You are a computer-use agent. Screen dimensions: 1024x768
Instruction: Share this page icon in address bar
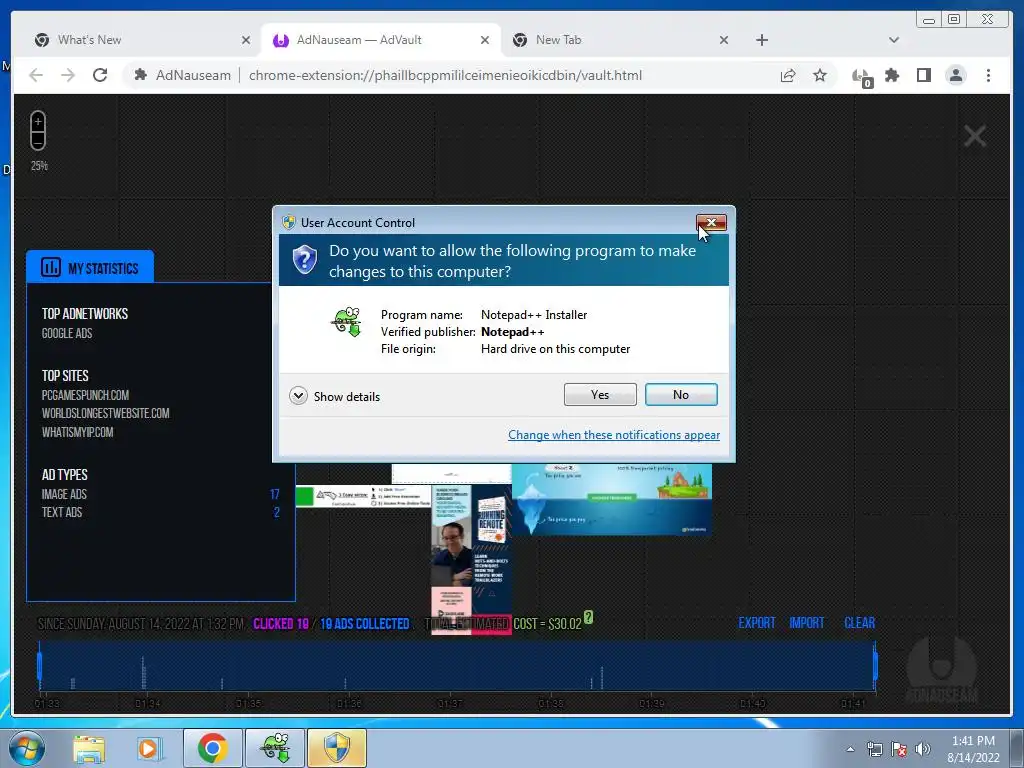[x=788, y=75]
